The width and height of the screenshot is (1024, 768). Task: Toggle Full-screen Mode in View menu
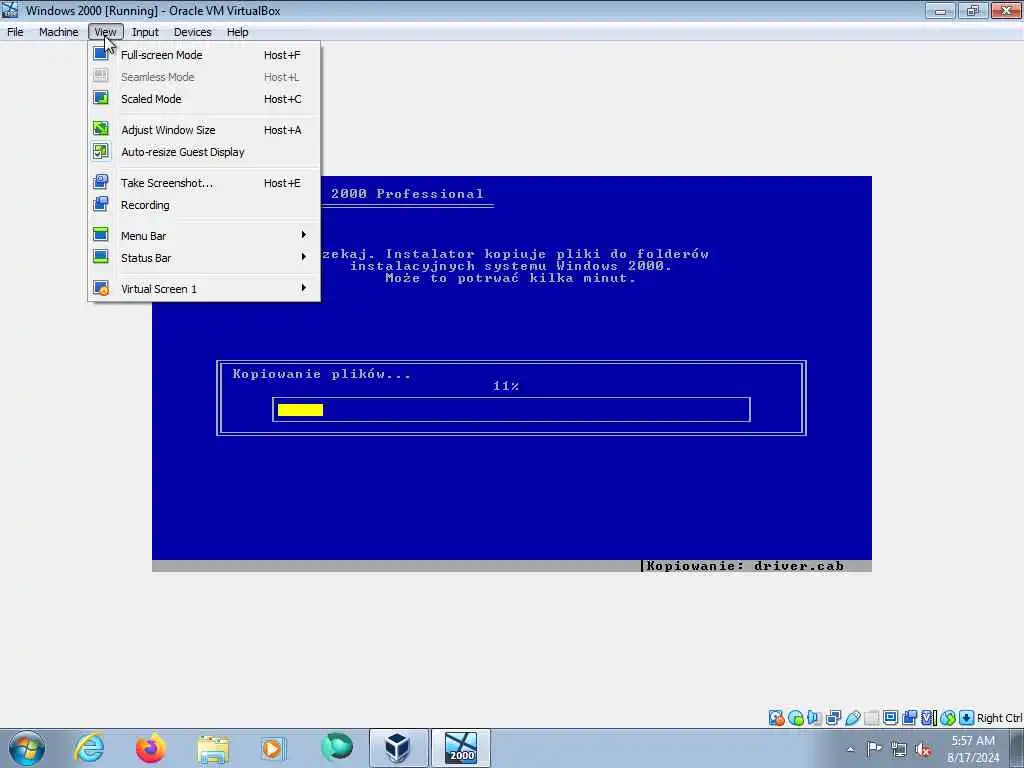[x=204, y=55]
